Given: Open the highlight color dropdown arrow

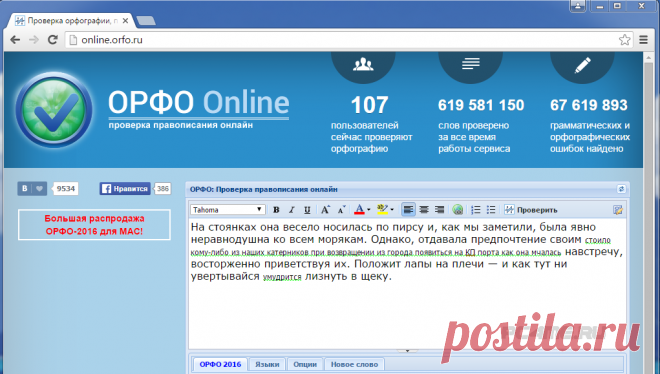Looking at the screenshot, I should [392, 210].
